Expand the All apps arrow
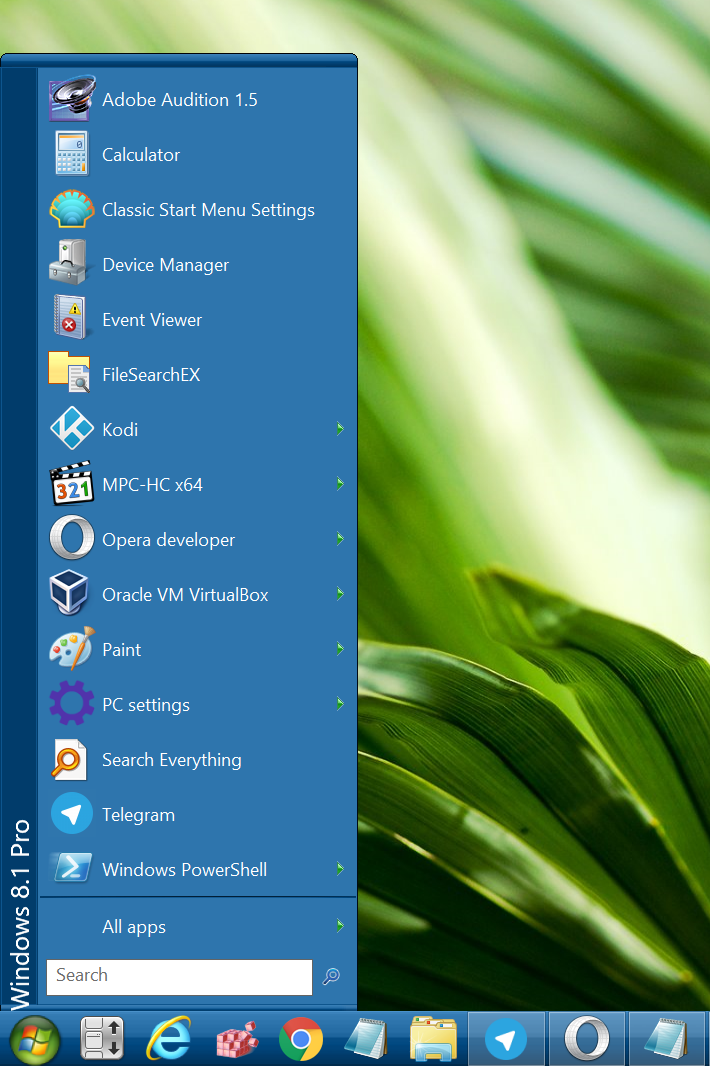Viewport: 710px width, 1066px height. (x=340, y=926)
